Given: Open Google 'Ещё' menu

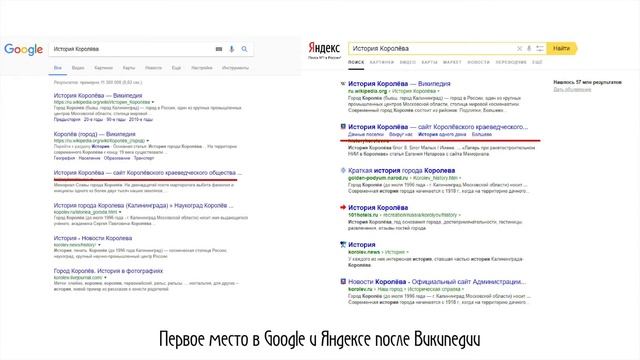Looking at the screenshot, I should 176,68.
